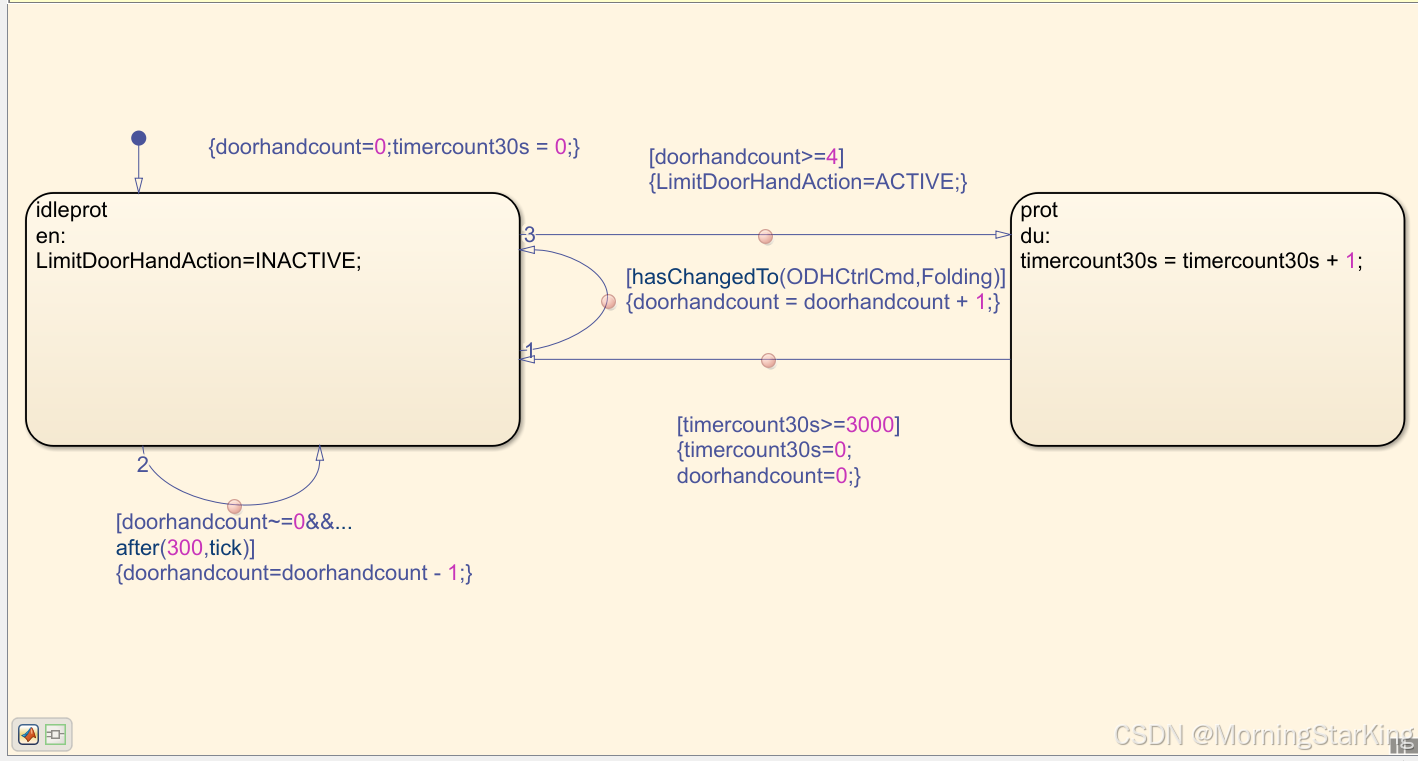
Task: Click the default transition starting dot
Action: pyautogui.click(x=138, y=135)
